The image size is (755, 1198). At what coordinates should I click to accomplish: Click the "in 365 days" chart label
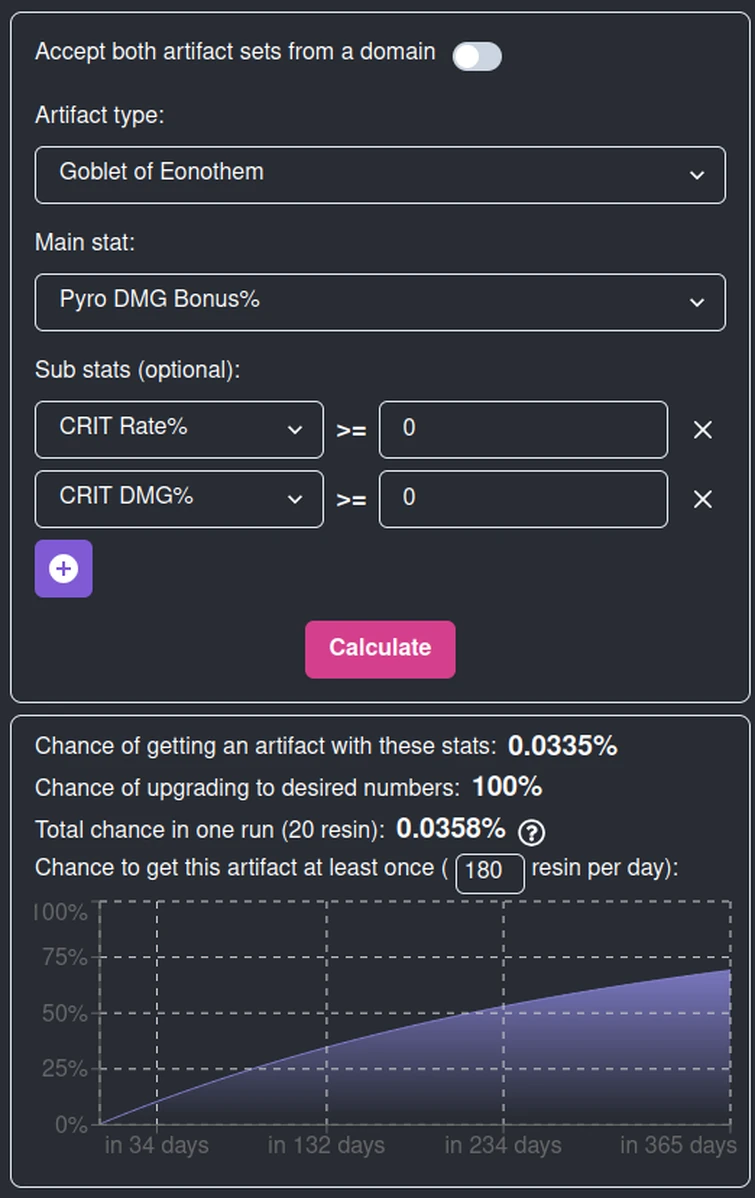coord(678,1145)
